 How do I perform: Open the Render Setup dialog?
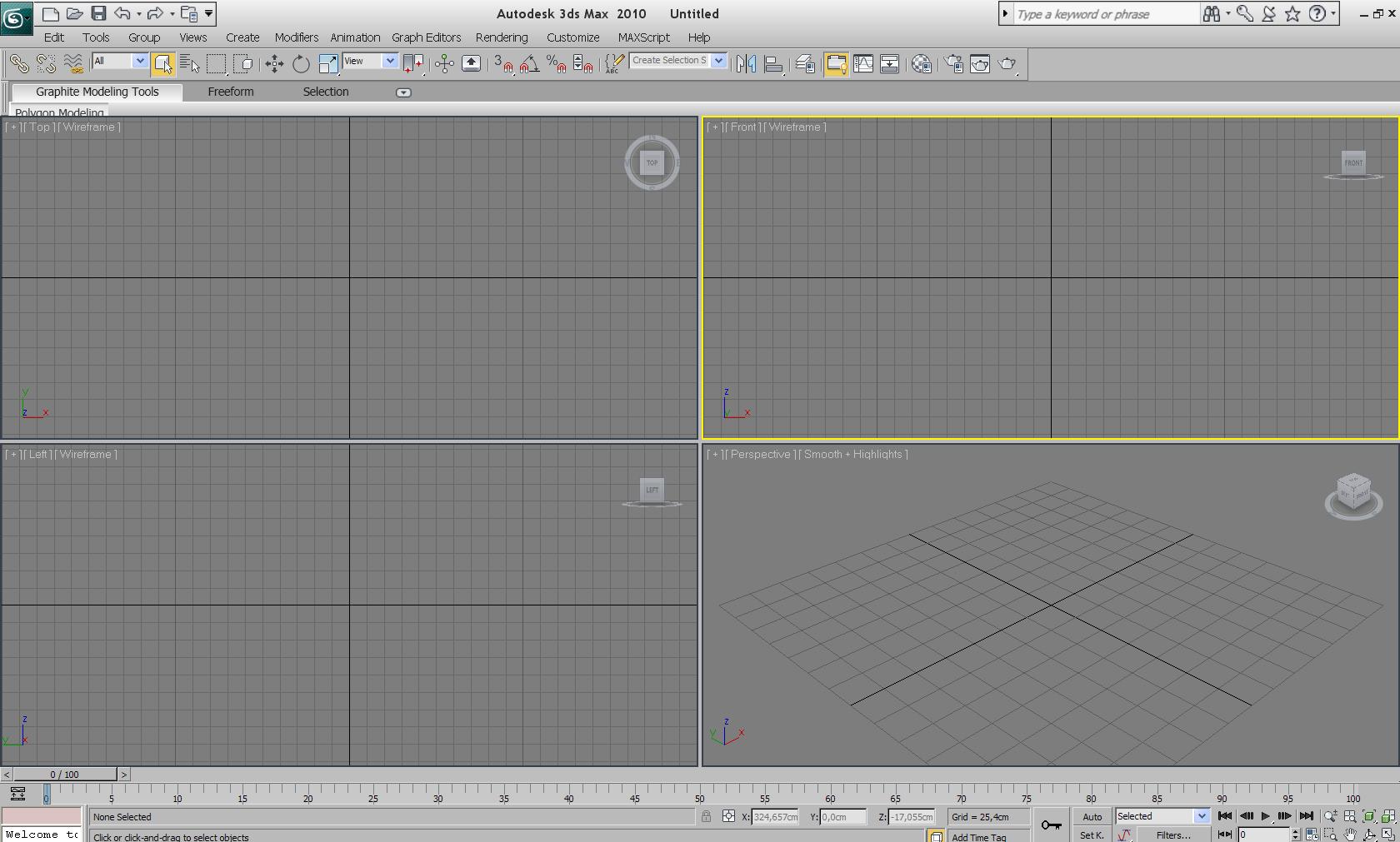953,63
